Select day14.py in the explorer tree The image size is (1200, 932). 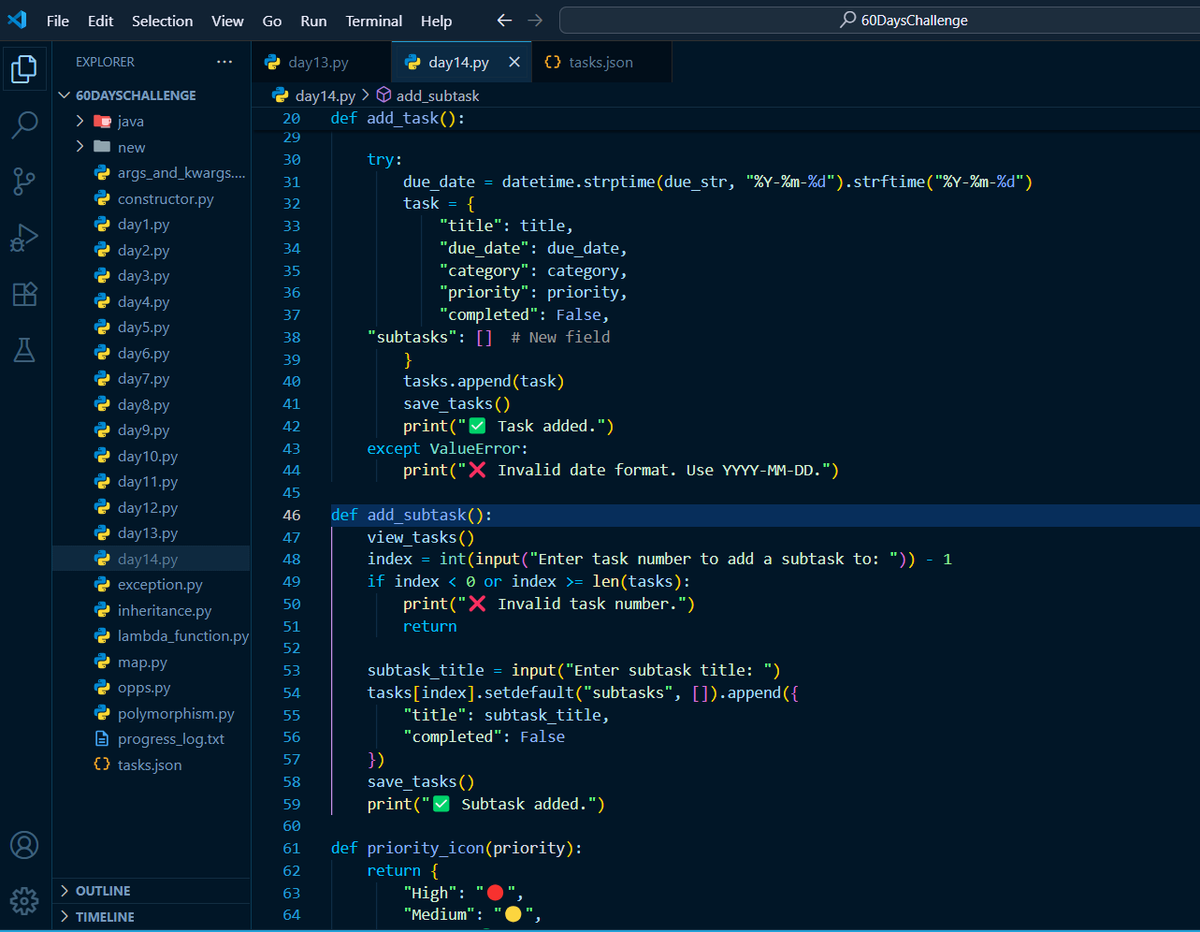152,559
